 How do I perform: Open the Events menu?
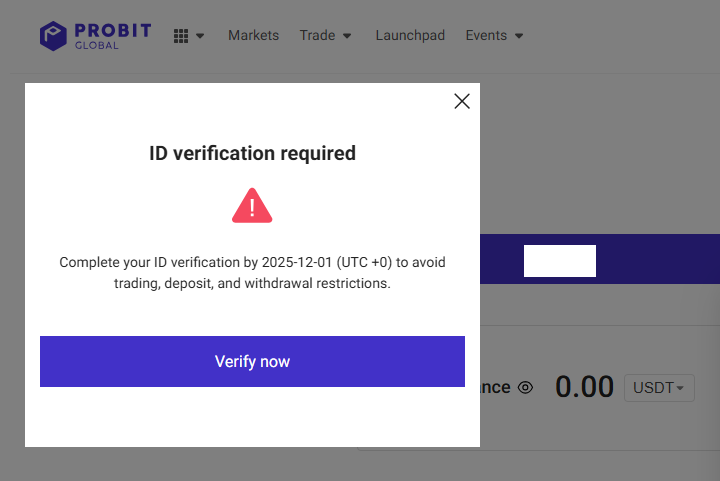click(x=486, y=35)
